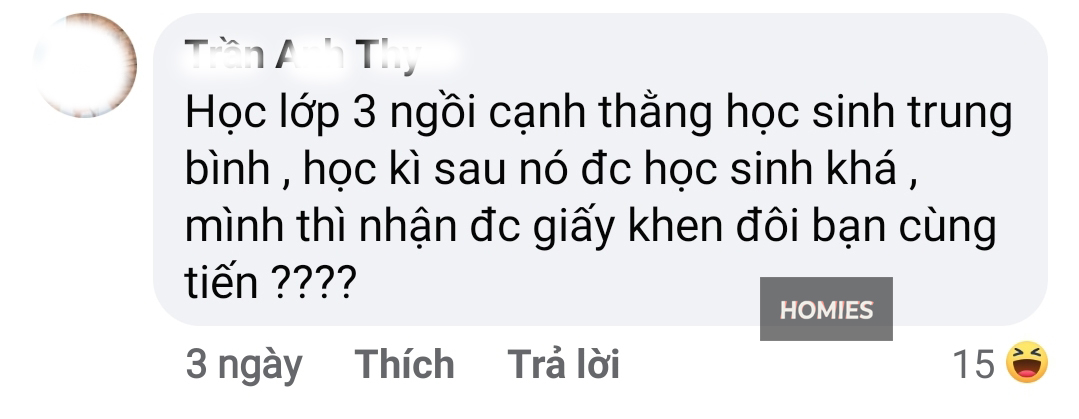Click the phrase "học sinh khá" in the comment
The height and width of the screenshot is (419, 1079).
click(x=771, y=169)
